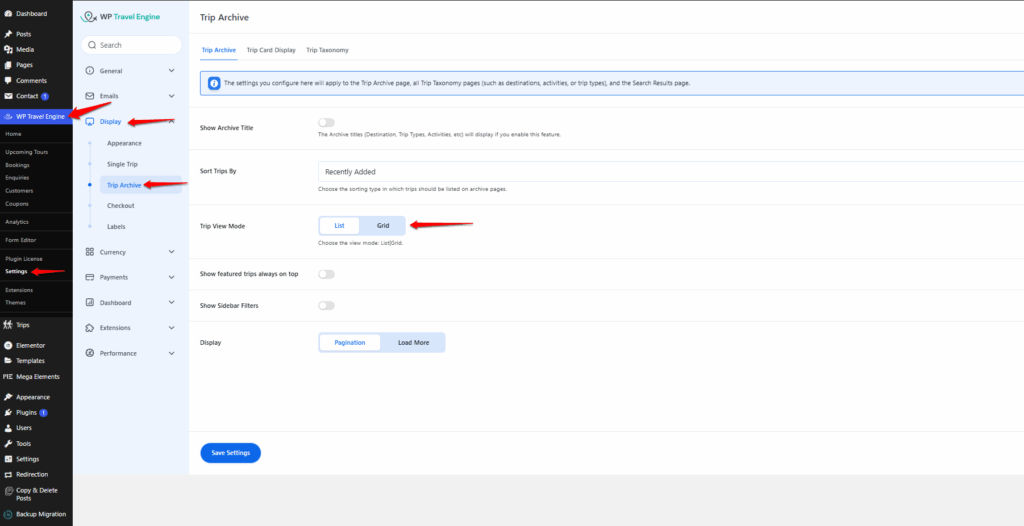The height and width of the screenshot is (526, 1024).
Task: Click the General info icon in sidebar
Action: tap(90, 71)
